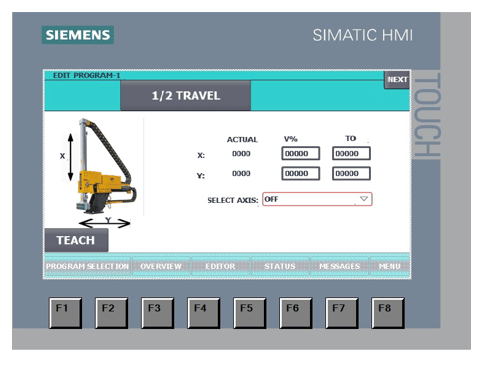
Task: Open the STATUS tab
Action: pyautogui.click(x=280, y=266)
